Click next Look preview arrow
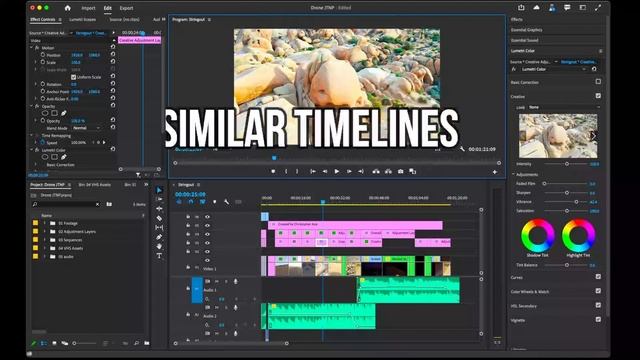This screenshot has height=360, width=640. pyautogui.click(x=593, y=136)
